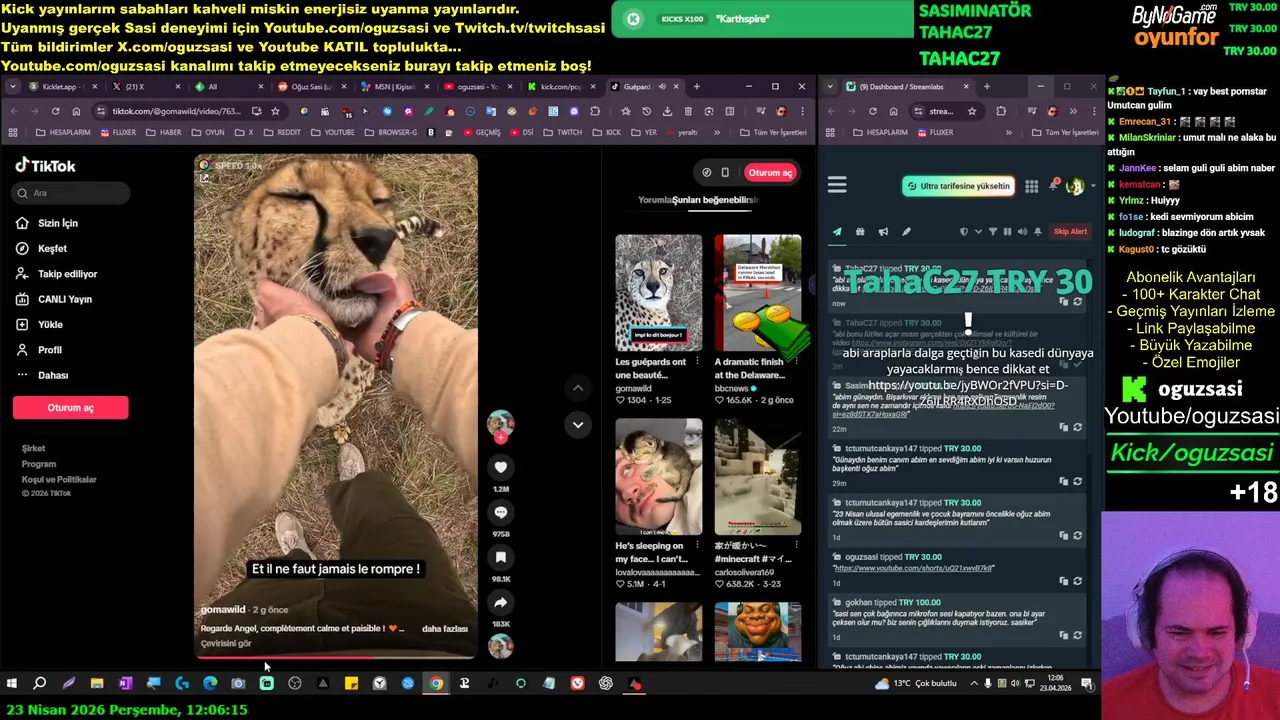Open gomawild creator avatar beside video
The height and width of the screenshot is (720, 1280).
coord(500,424)
